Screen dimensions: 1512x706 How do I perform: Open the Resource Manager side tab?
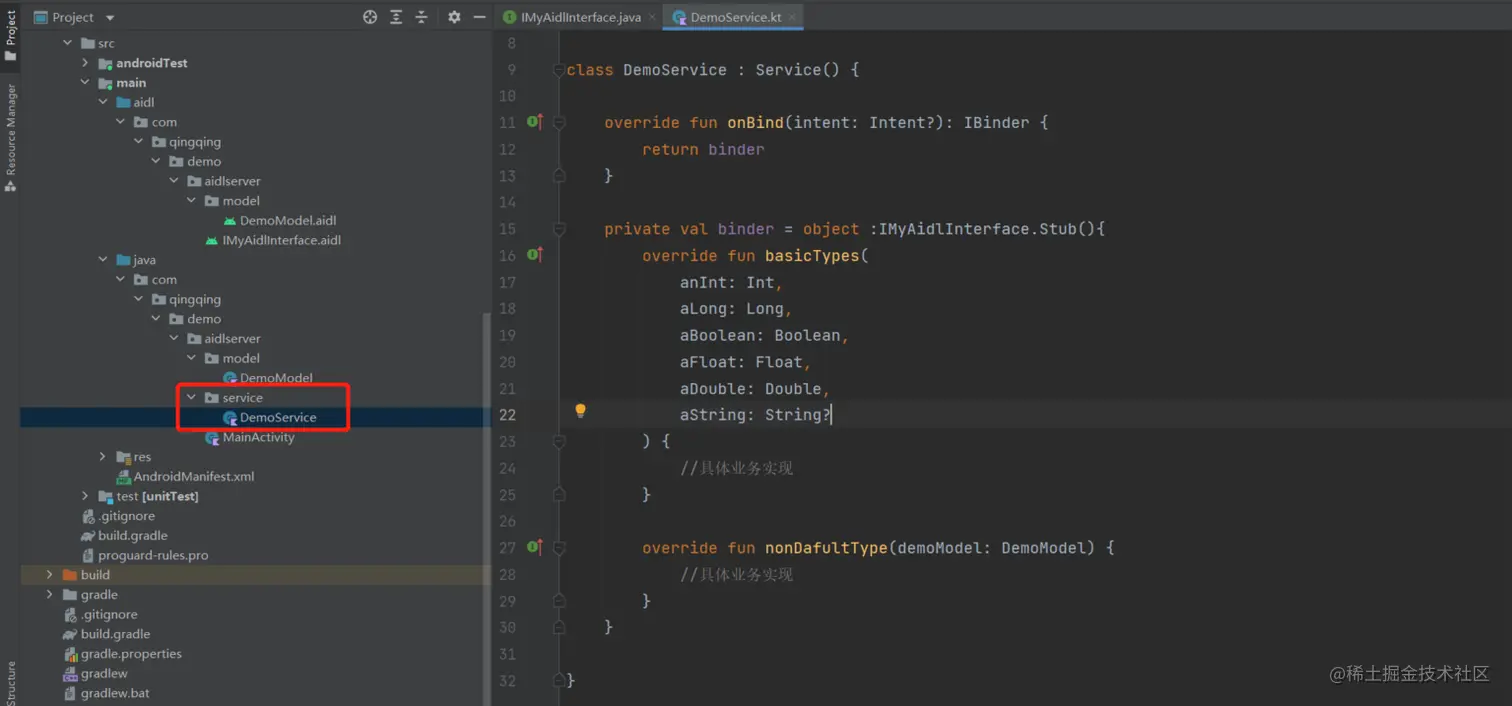[10, 138]
